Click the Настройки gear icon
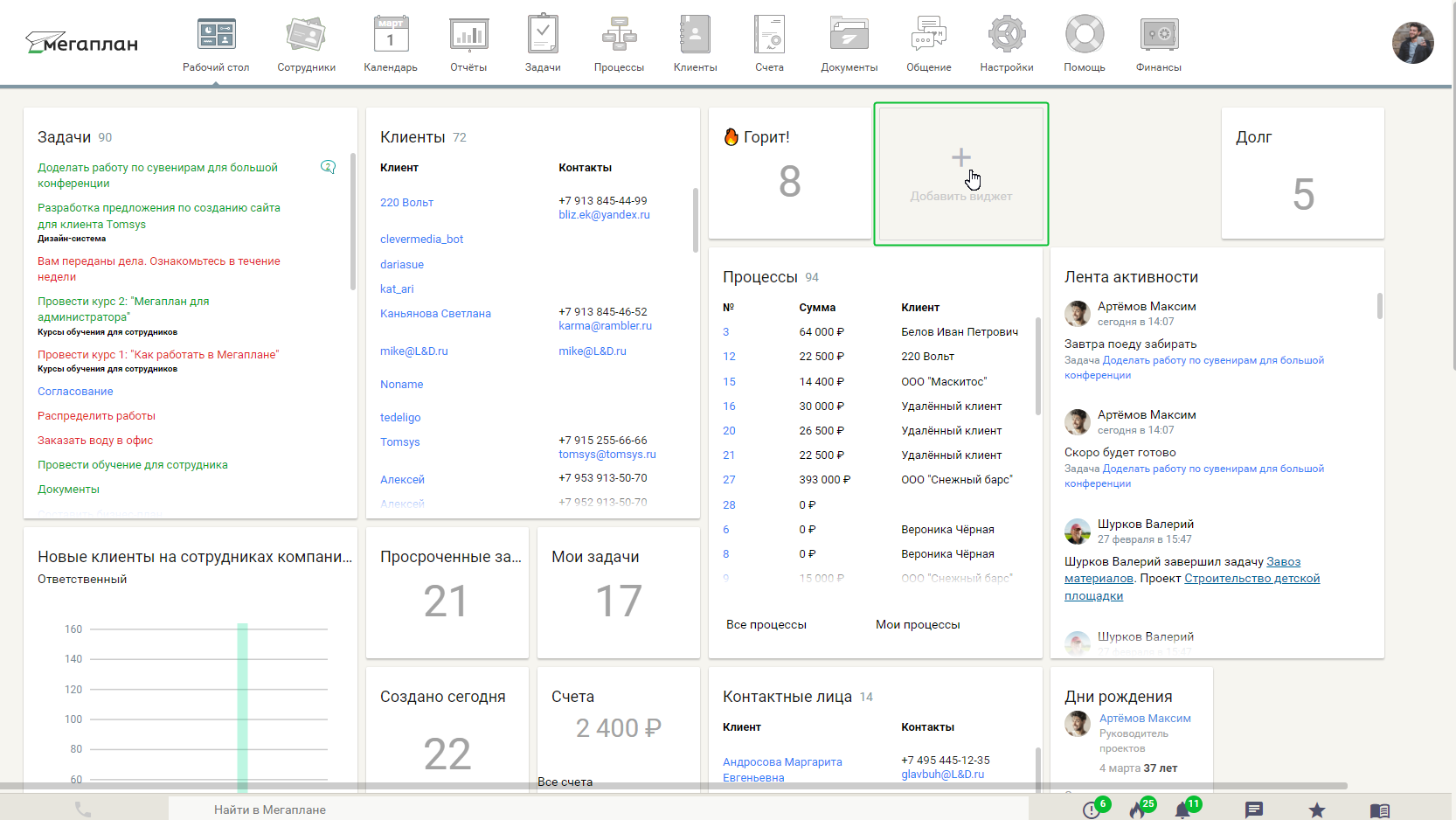This screenshot has width=1456, height=820. tap(1007, 36)
